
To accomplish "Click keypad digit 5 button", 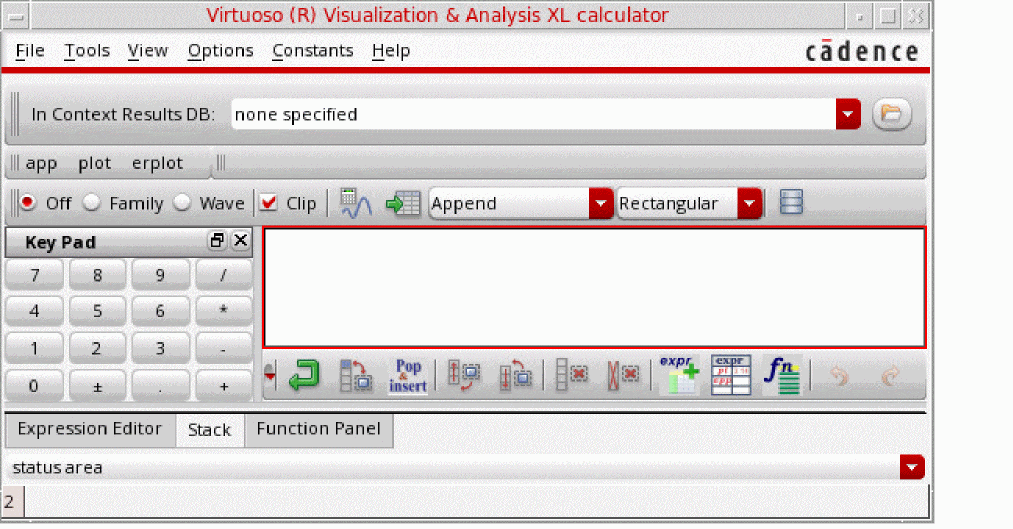I will pyautogui.click(x=97, y=311).
